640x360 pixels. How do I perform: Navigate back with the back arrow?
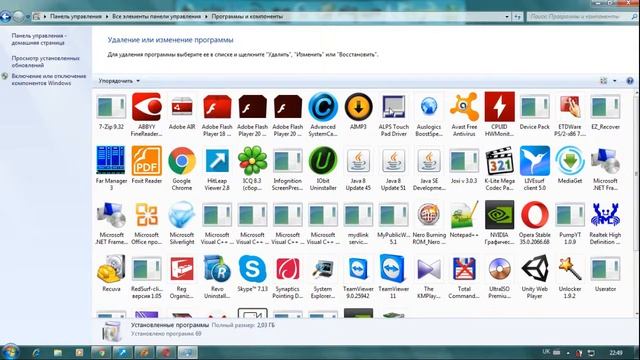[6, 17]
